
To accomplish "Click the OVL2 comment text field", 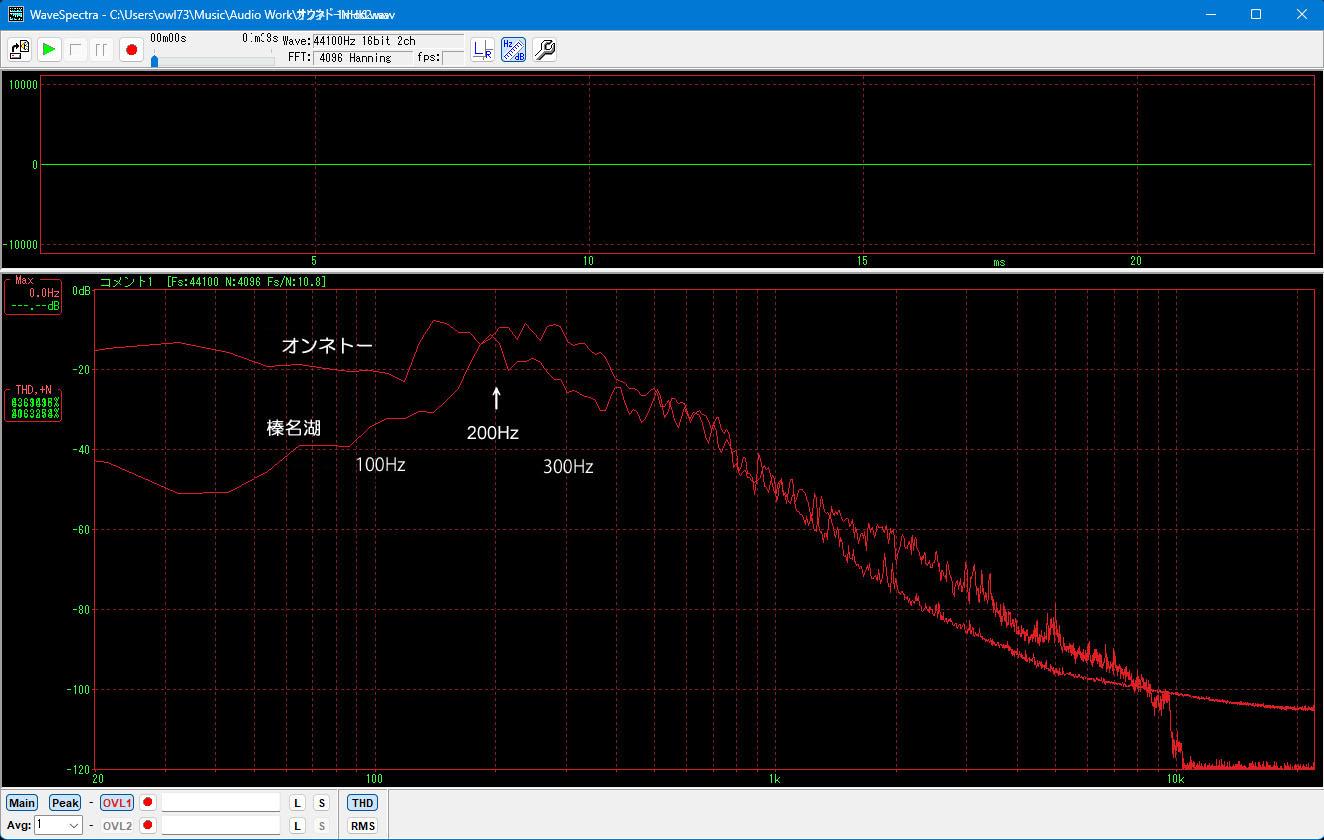I will pos(220,826).
